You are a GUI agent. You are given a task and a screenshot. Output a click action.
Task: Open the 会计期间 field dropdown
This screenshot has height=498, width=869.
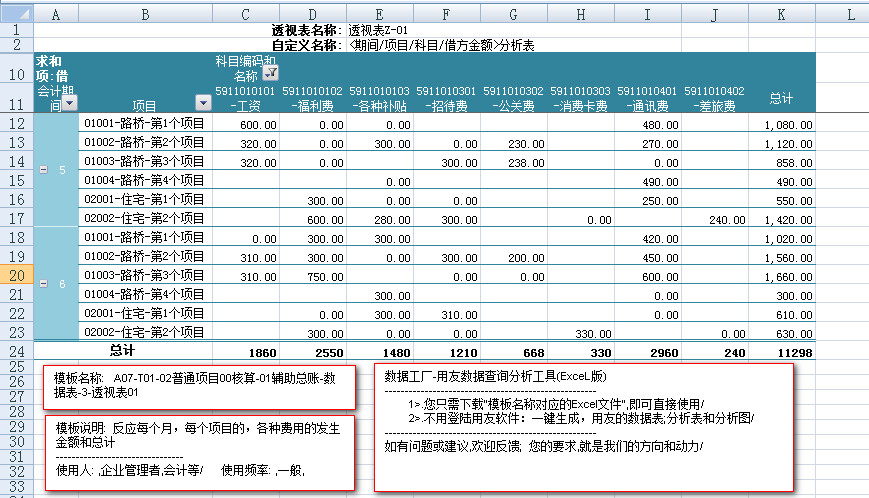point(69,103)
